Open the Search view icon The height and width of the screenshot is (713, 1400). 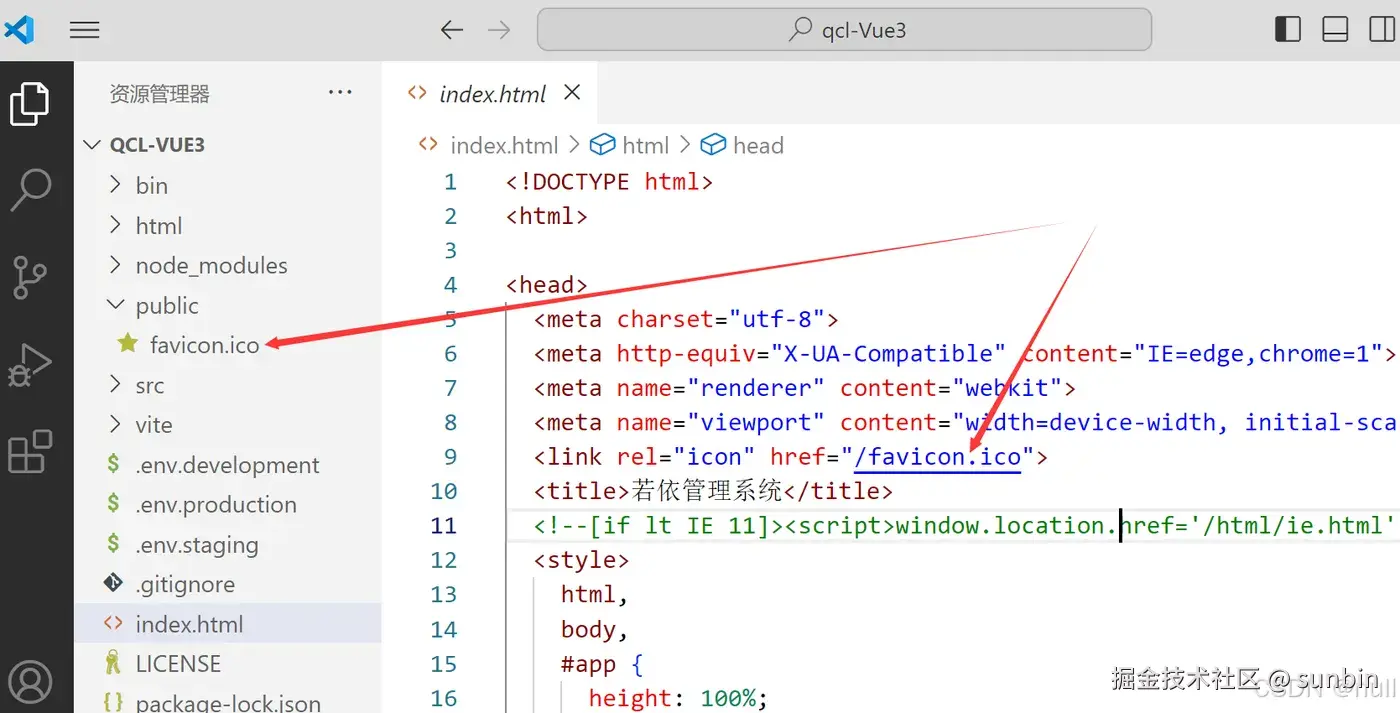(30, 189)
